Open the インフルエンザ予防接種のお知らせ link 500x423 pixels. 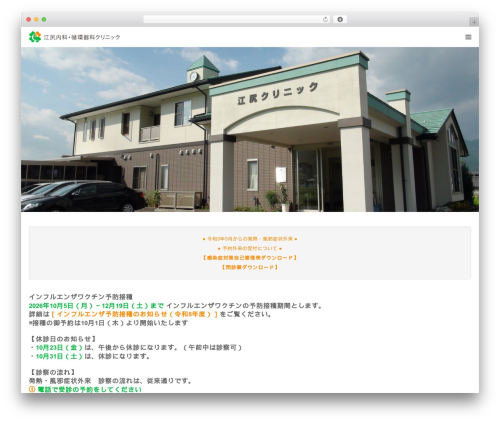134,314
